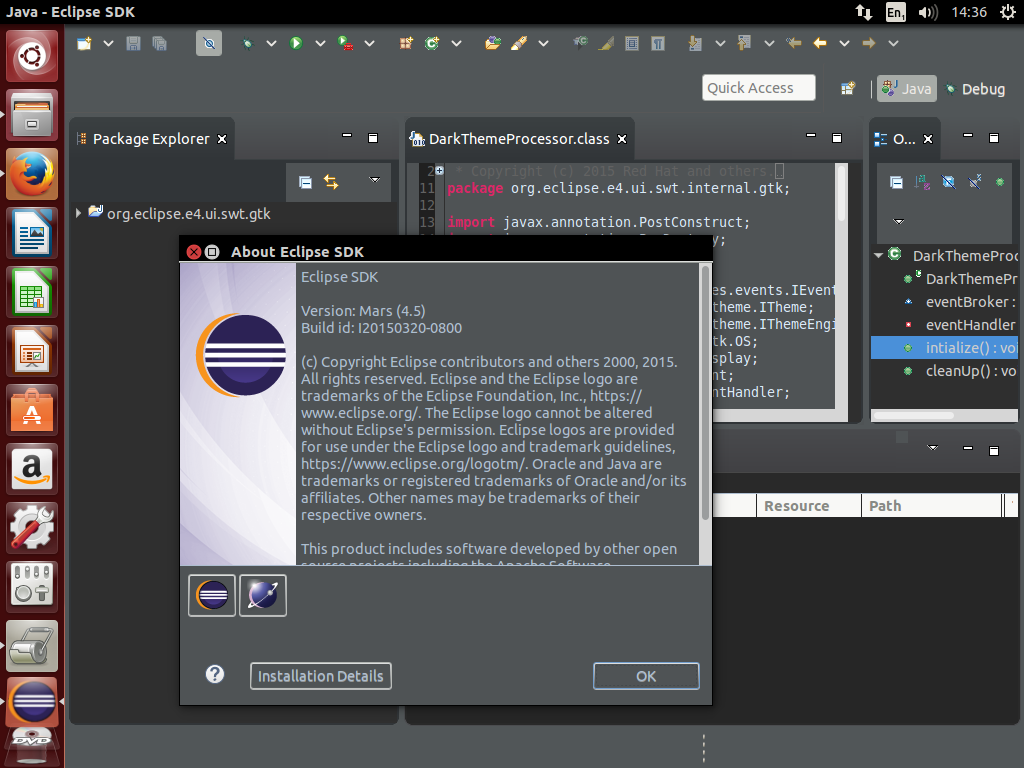The height and width of the screenshot is (768, 1024).
Task: Open Package Explorer view menu arrow
Action: 375,180
